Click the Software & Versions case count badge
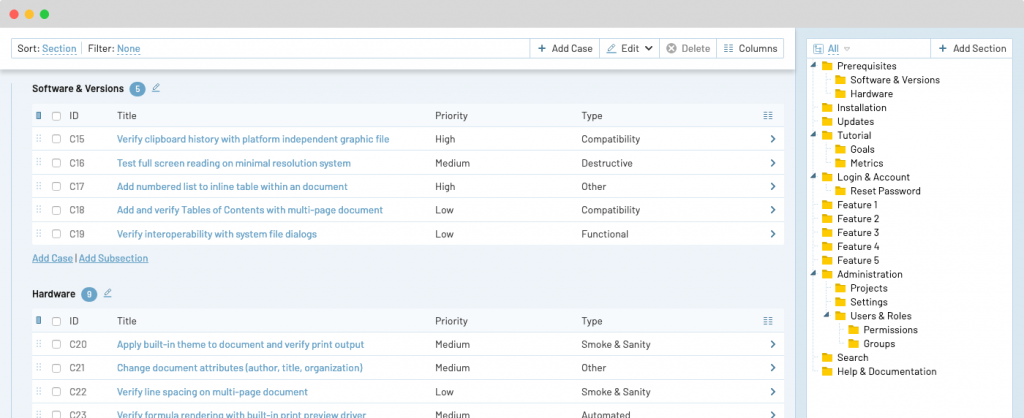This screenshot has height=418, width=1024. click(x=137, y=89)
